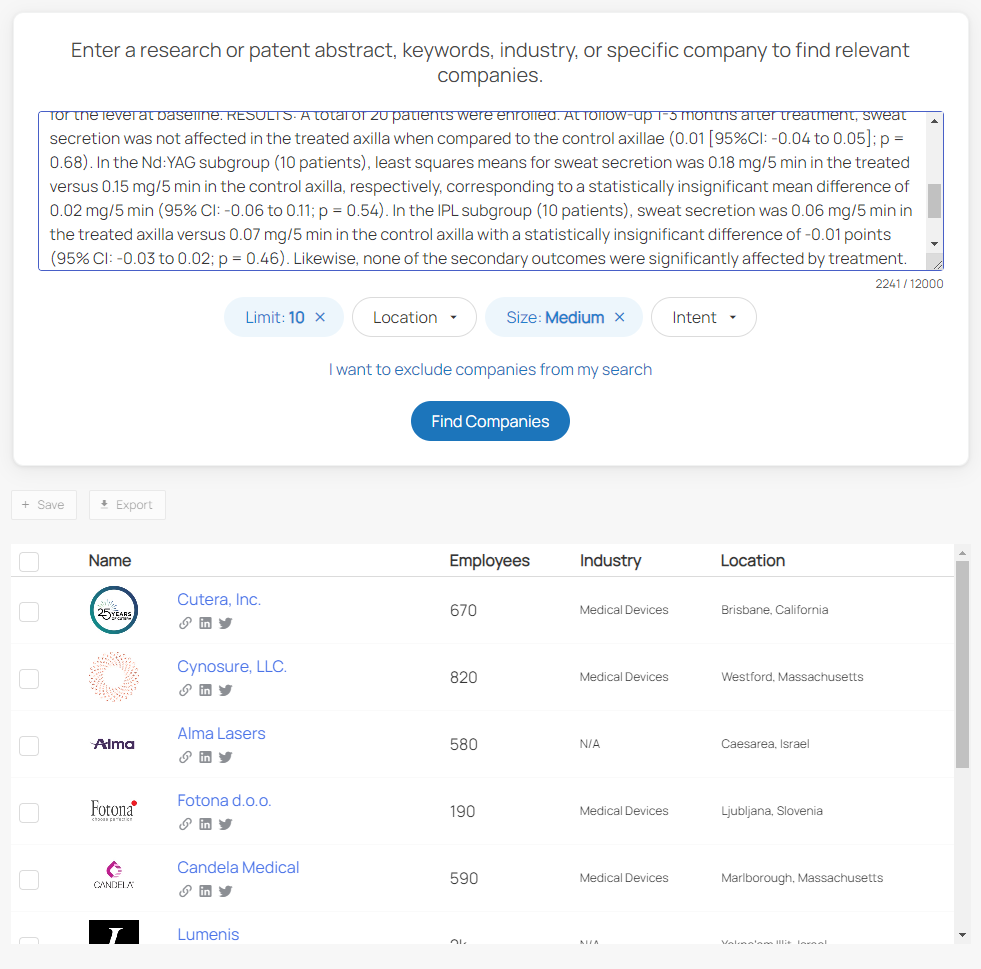Click the abstract textarea scrollbar thumb
This screenshot has height=969, width=981.
[x=934, y=201]
